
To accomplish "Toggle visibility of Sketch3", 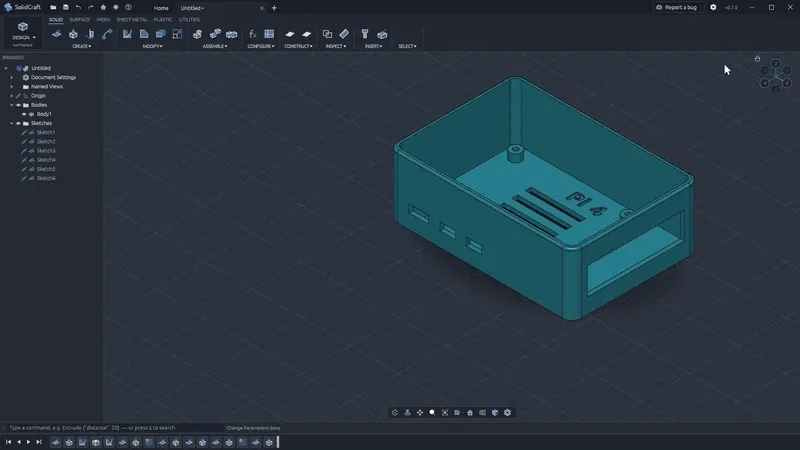I will click(x=24, y=151).
